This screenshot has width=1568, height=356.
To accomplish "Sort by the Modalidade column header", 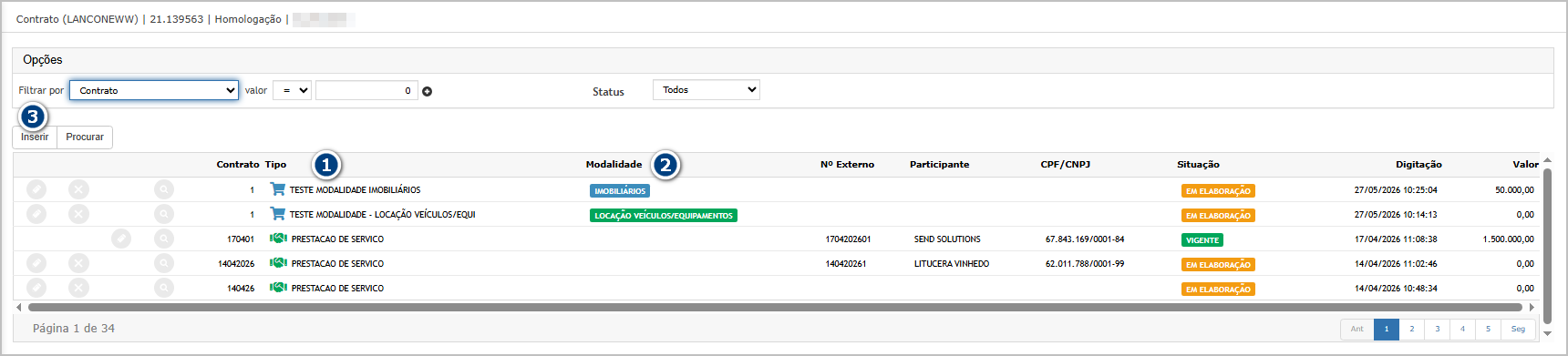I will (x=614, y=165).
